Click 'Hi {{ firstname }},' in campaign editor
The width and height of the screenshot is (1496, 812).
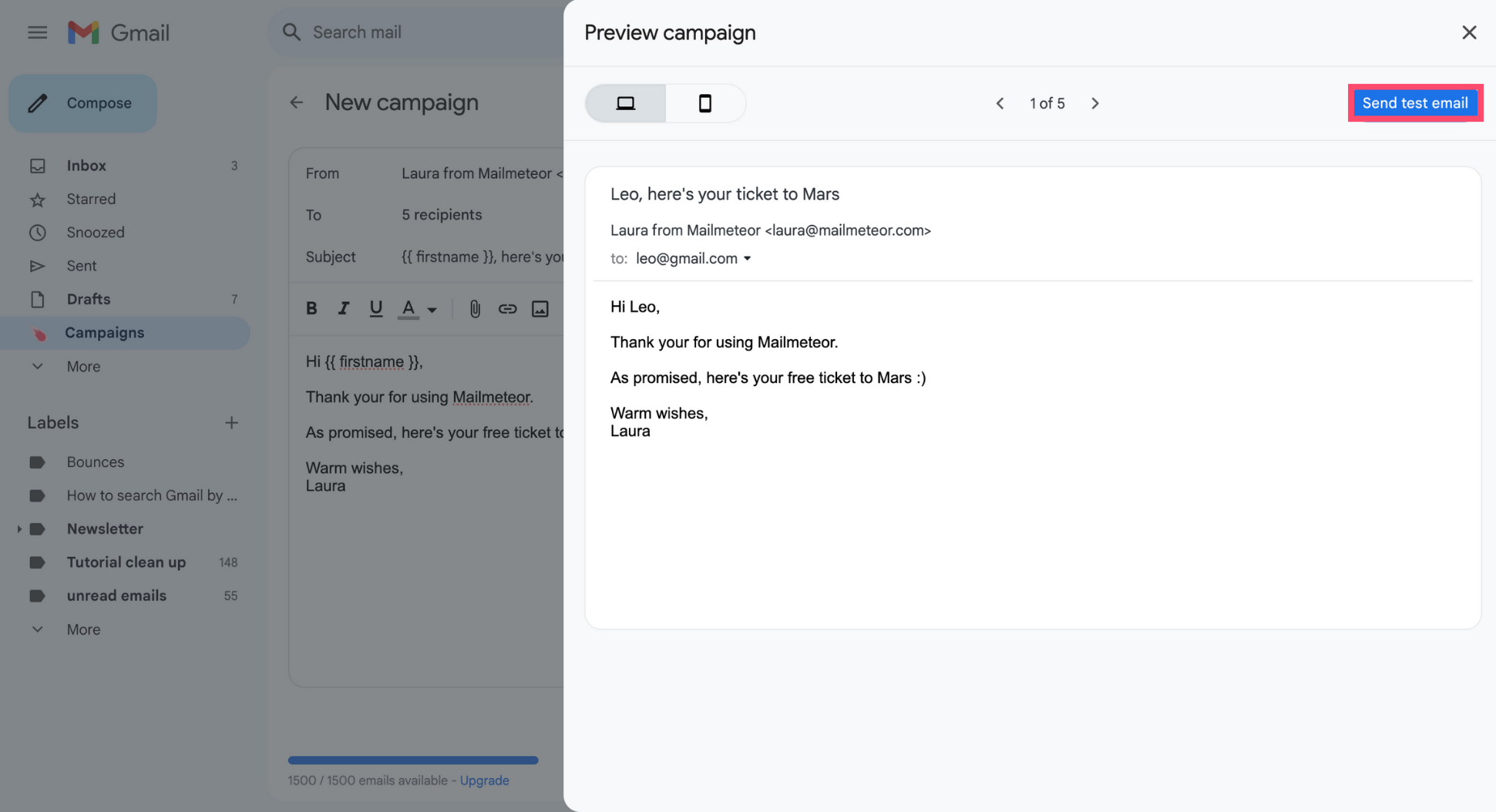coord(364,361)
